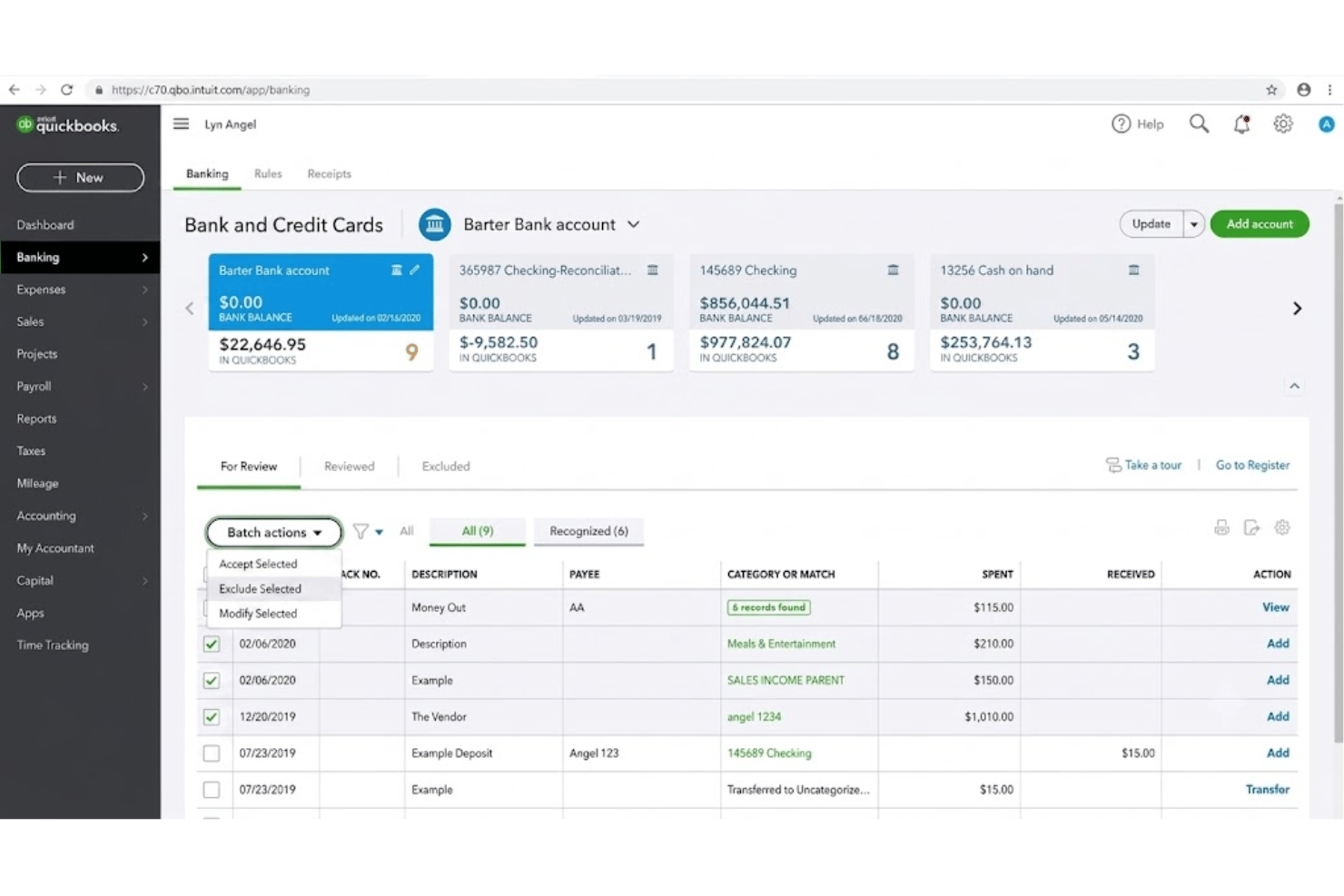Open the search magnifier icon
Viewport: 1344px width, 896px height.
click(x=1199, y=123)
